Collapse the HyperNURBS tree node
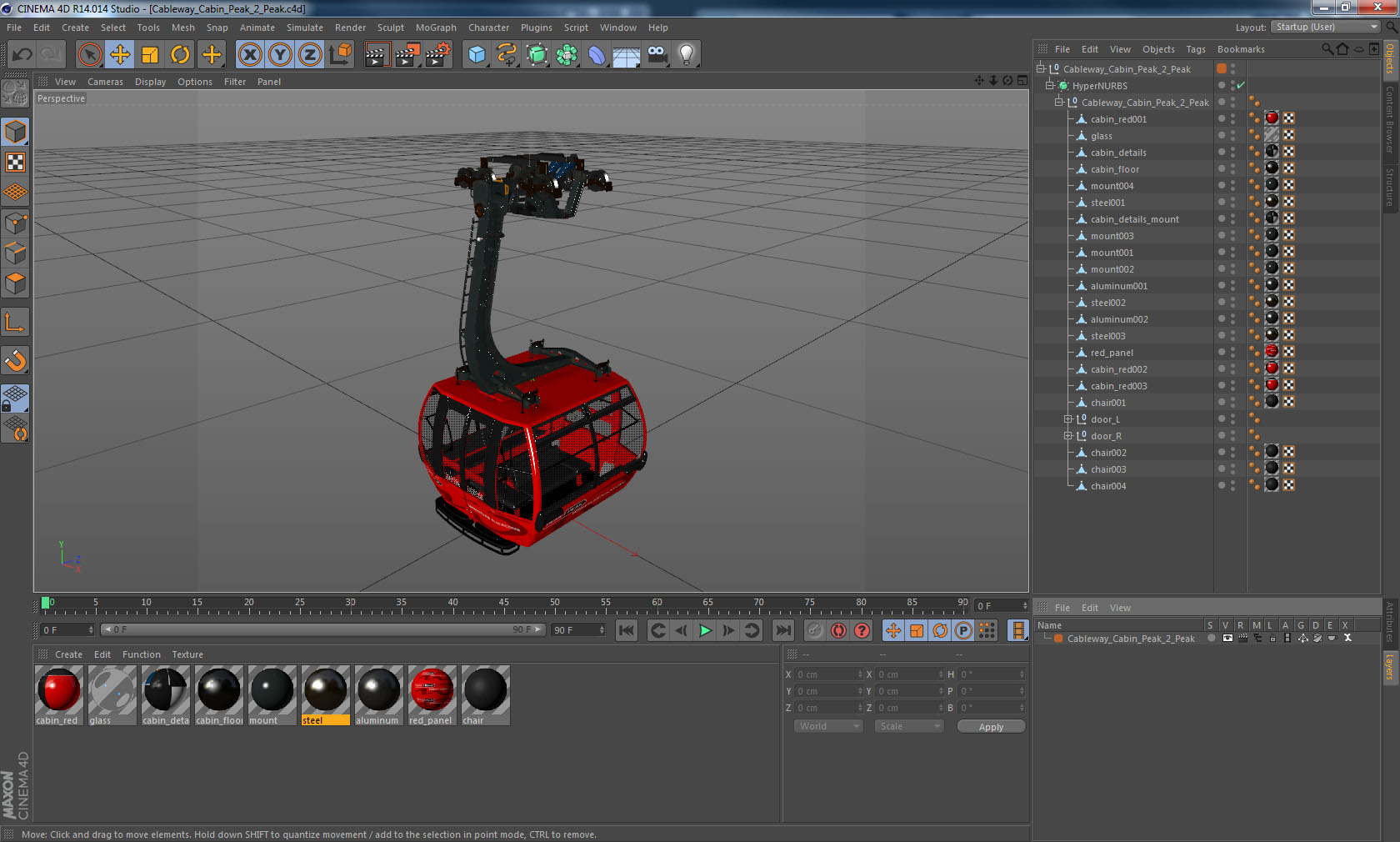The height and width of the screenshot is (842, 1400). (x=1050, y=86)
